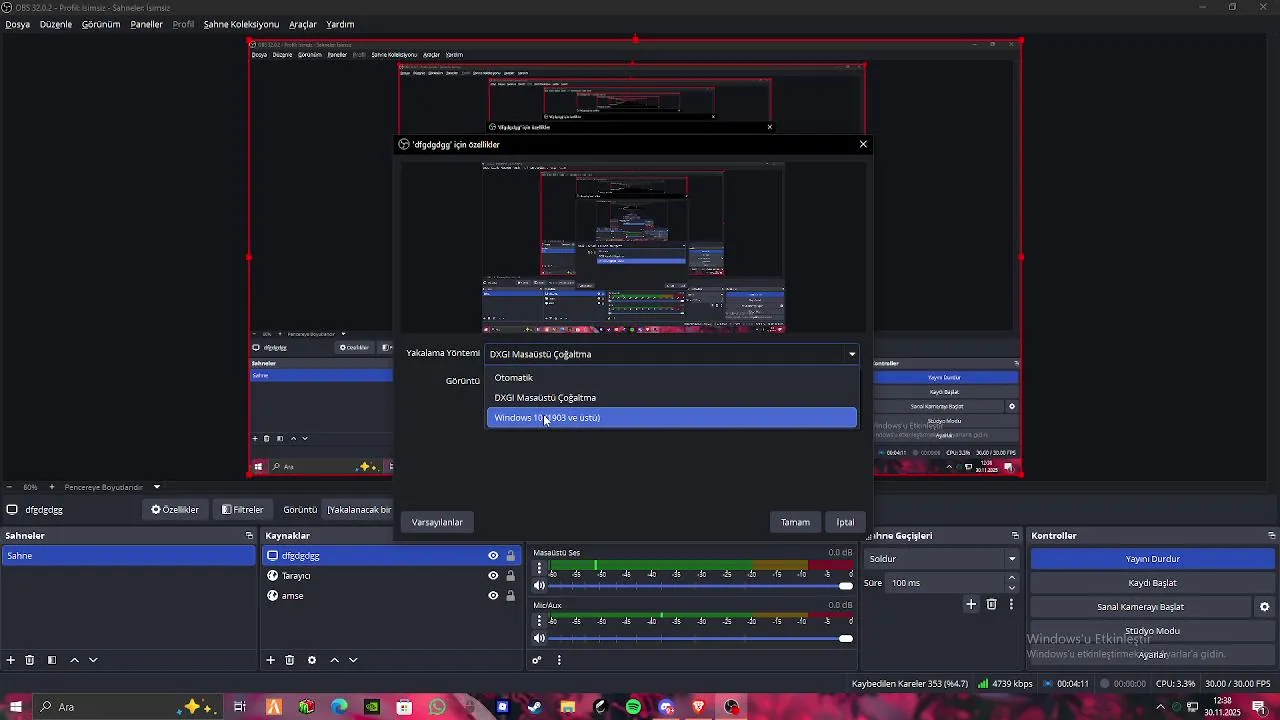This screenshot has width=1280, height=720.
Task: Expand Yakalama Yöntemi combo box
Action: click(672, 354)
